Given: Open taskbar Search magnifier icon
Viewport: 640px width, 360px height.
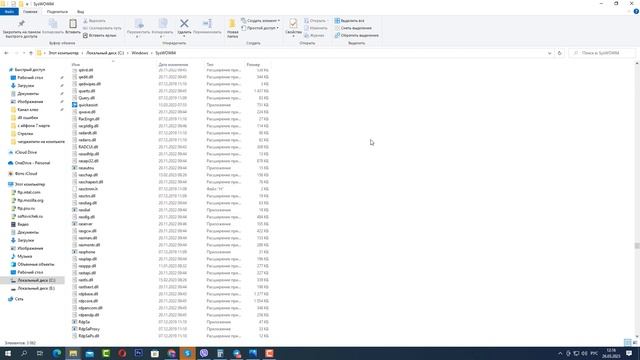Looking at the screenshot, I should tap(24, 353).
